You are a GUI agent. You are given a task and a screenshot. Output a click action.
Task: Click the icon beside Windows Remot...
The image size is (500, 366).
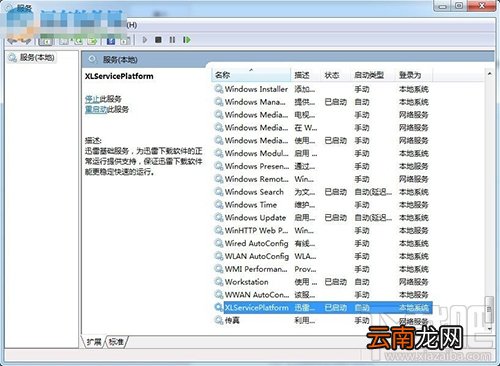click(x=219, y=179)
